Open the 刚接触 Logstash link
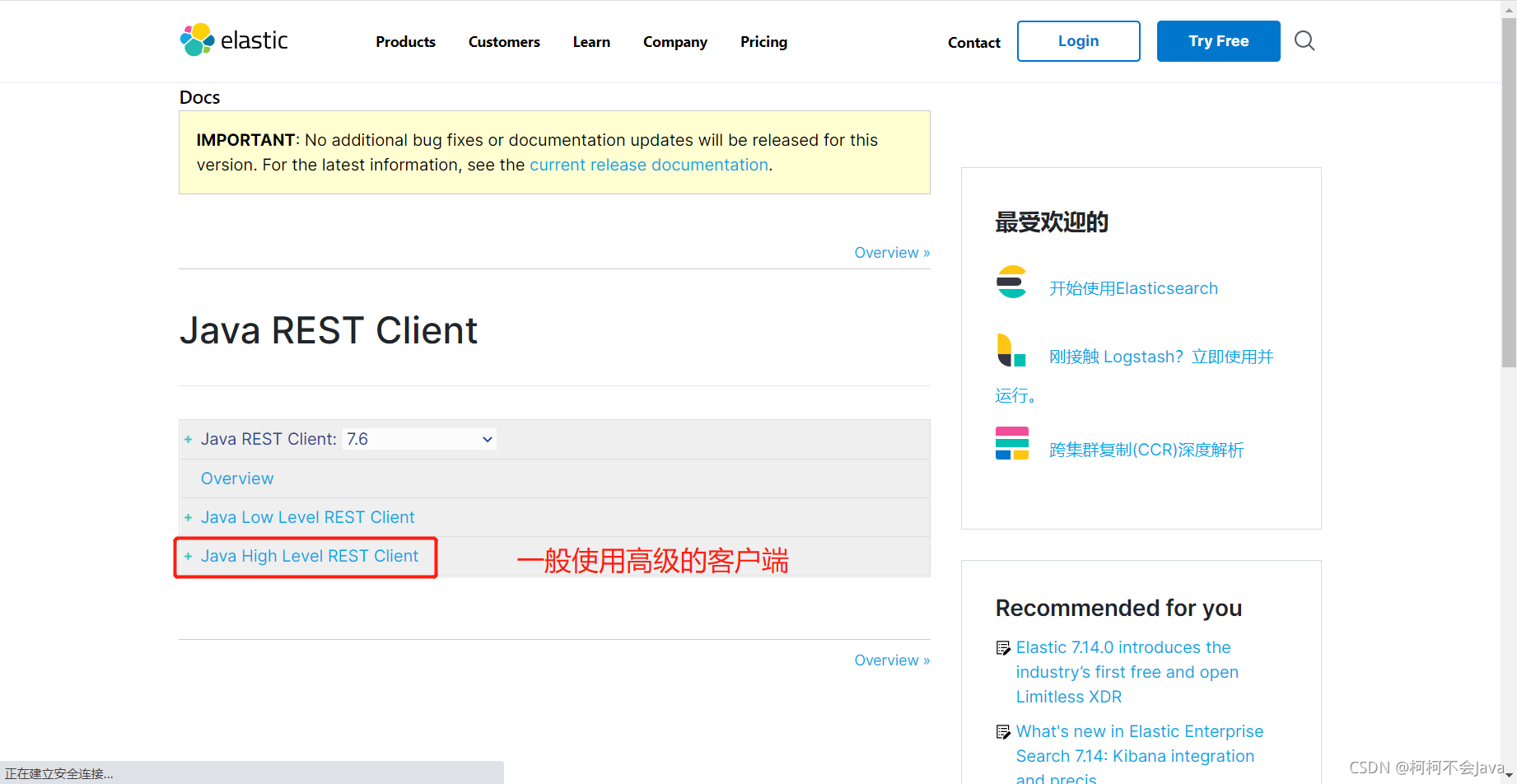 [x=1161, y=357]
